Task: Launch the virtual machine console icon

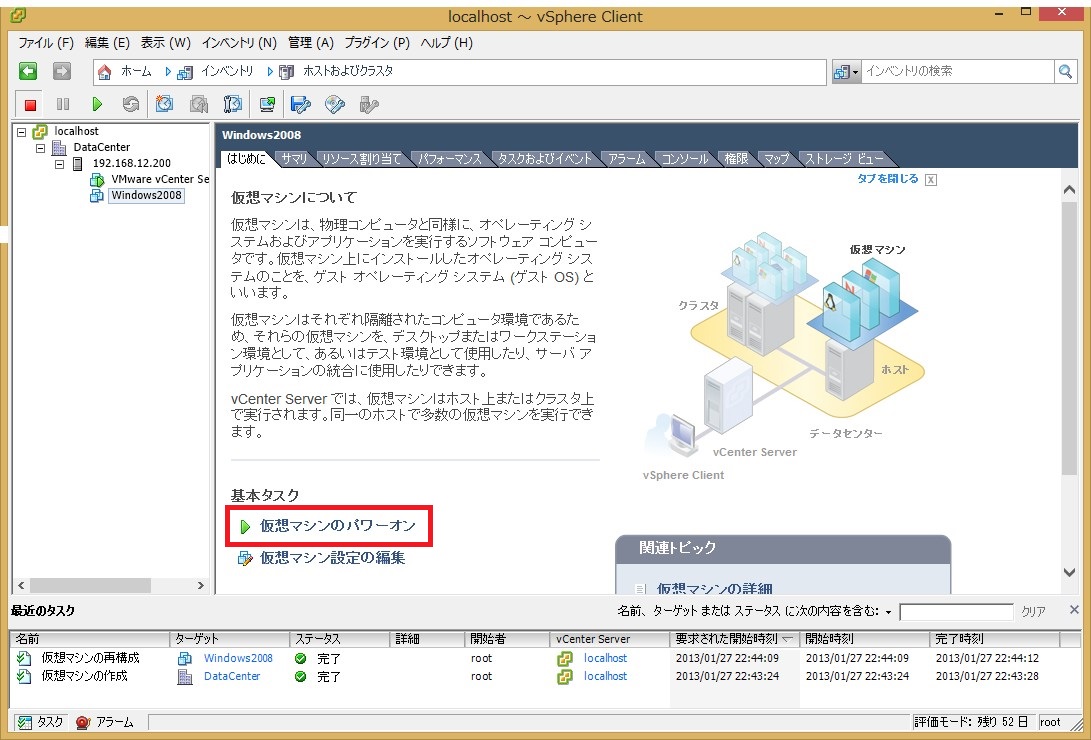Action: (x=267, y=104)
